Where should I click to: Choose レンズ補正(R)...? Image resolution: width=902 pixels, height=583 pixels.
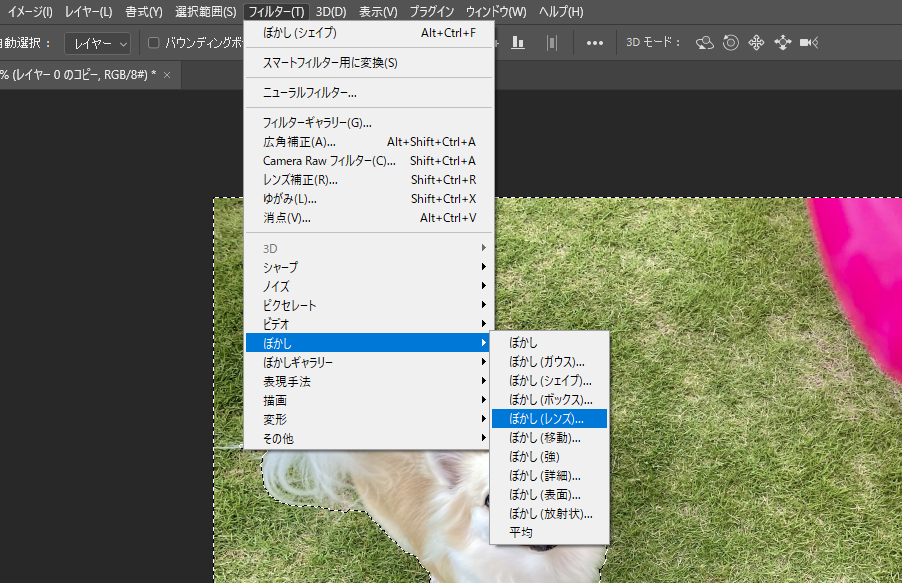(369, 180)
